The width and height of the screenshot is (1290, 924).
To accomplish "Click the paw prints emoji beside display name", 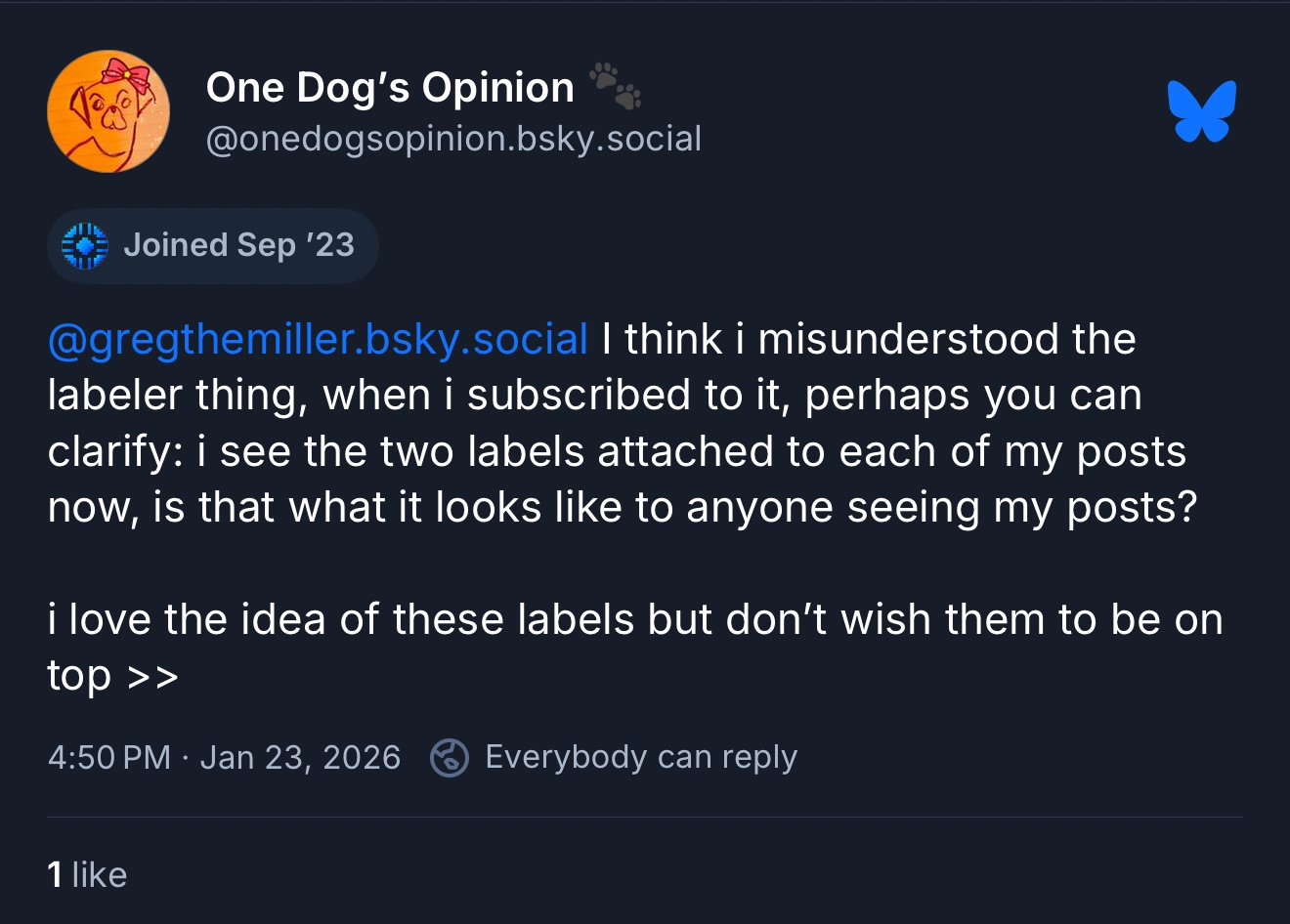I will point(616,86).
